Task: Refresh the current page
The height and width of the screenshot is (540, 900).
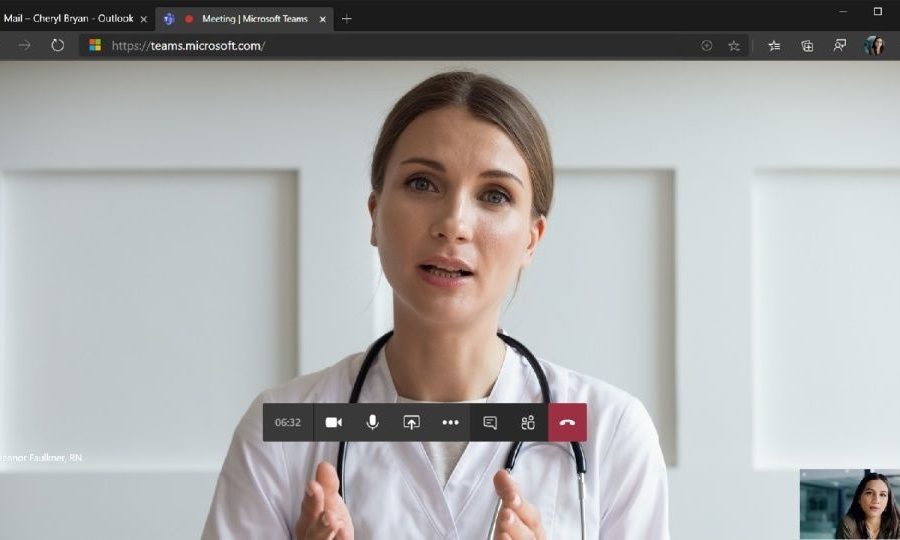Action: click(58, 45)
